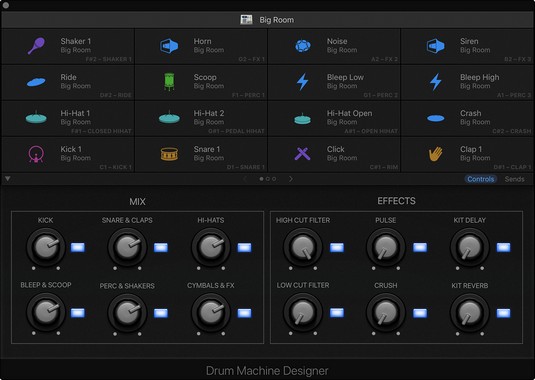Go to previous pad page arrow
The image size is (535, 380).
(x=244, y=179)
